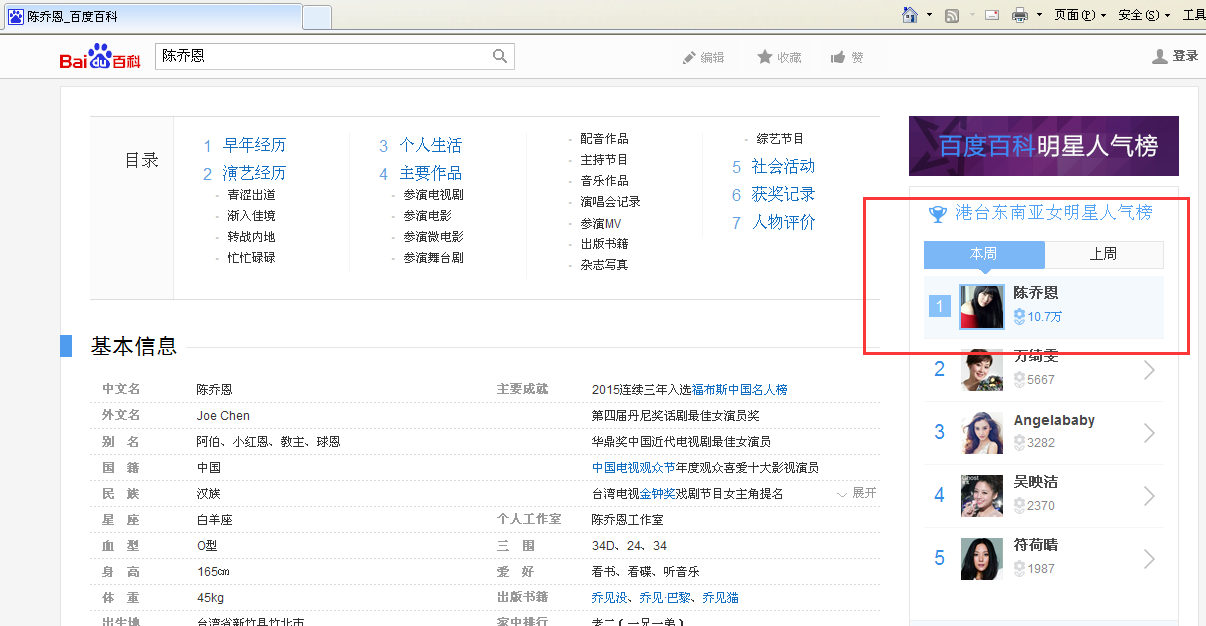Open 演唱会记录 subsection link
Screen dimensions: 1206x626
[611, 202]
